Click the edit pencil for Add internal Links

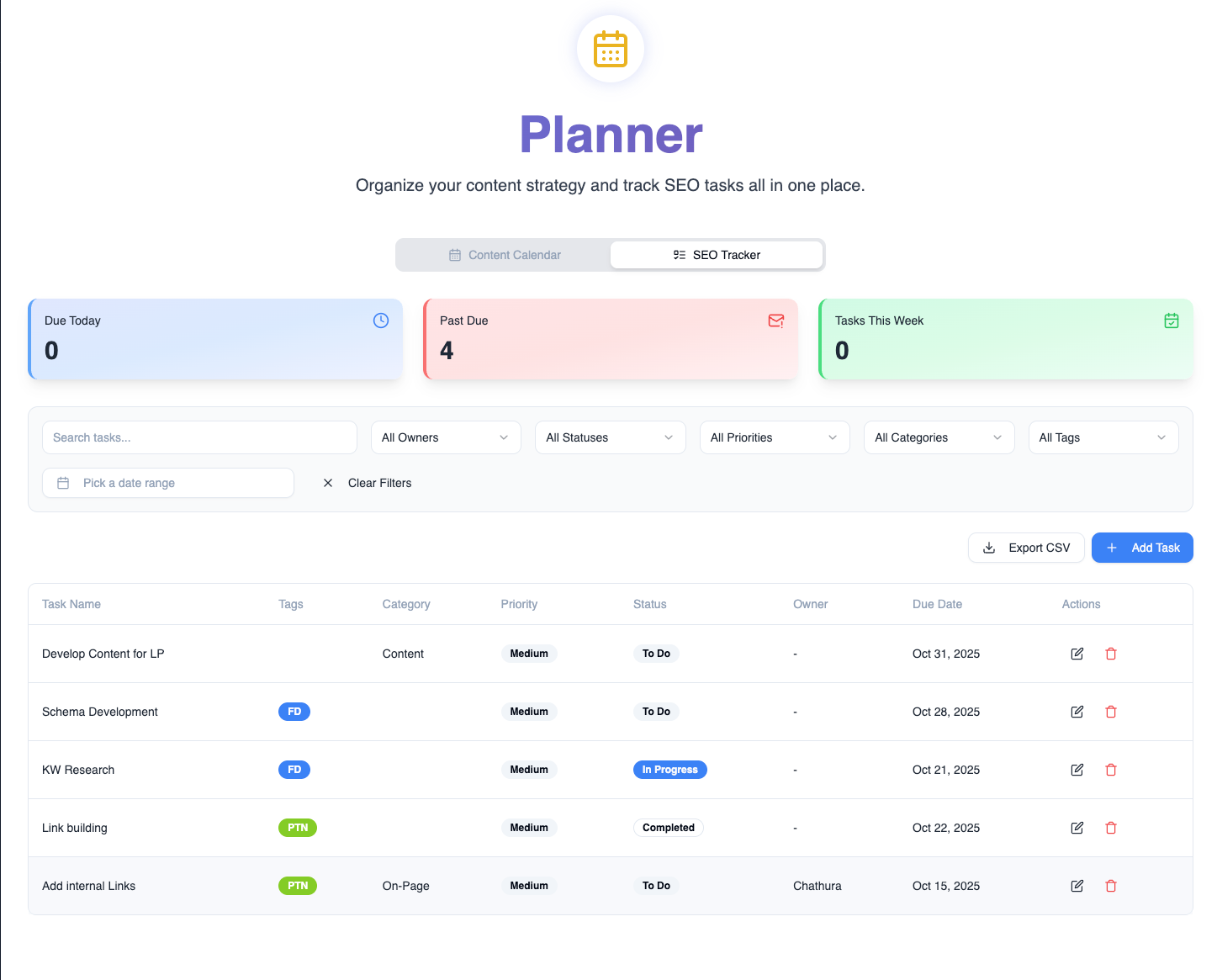pos(1077,886)
